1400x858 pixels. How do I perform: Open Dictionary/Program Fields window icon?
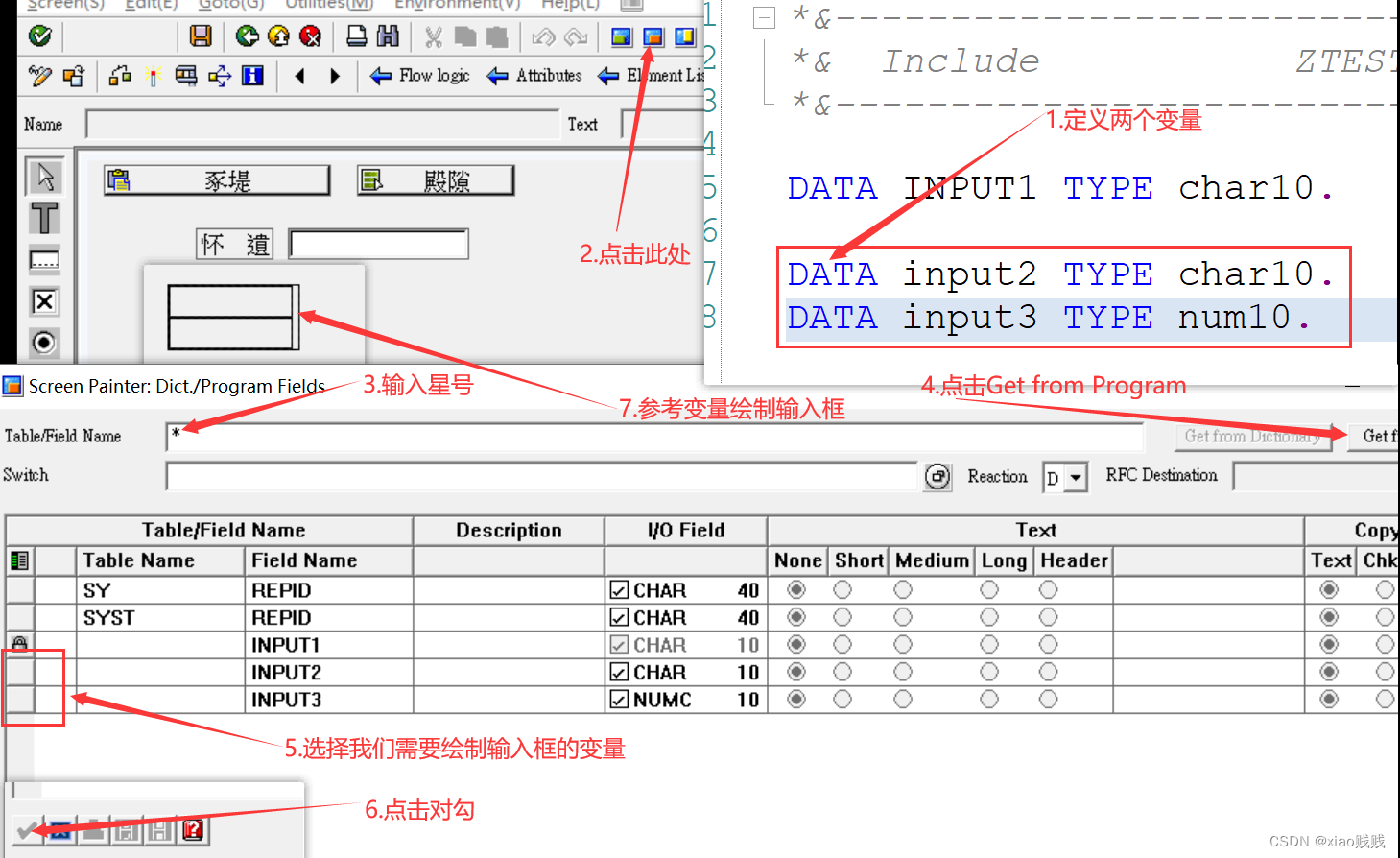[x=653, y=36]
